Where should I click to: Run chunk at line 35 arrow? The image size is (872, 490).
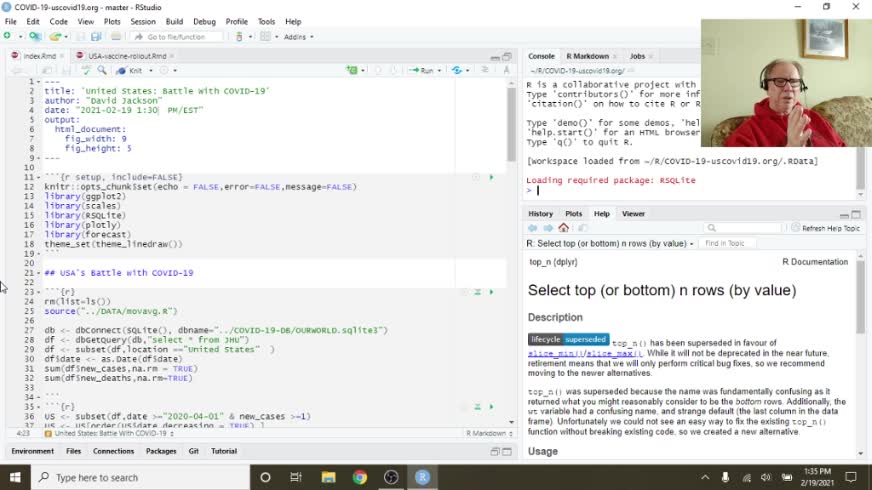coord(491,407)
